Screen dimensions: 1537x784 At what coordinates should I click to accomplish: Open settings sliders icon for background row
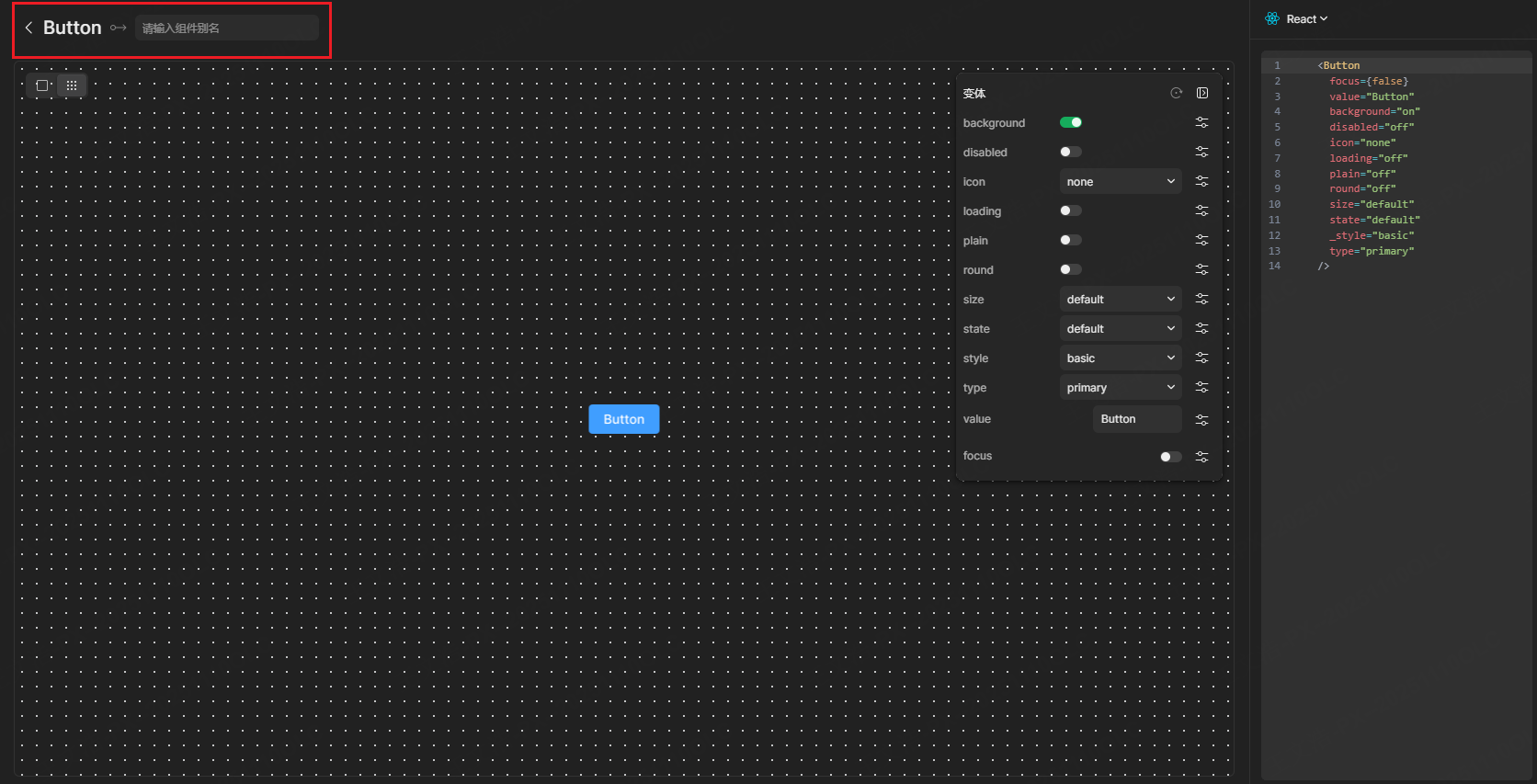point(1201,122)
